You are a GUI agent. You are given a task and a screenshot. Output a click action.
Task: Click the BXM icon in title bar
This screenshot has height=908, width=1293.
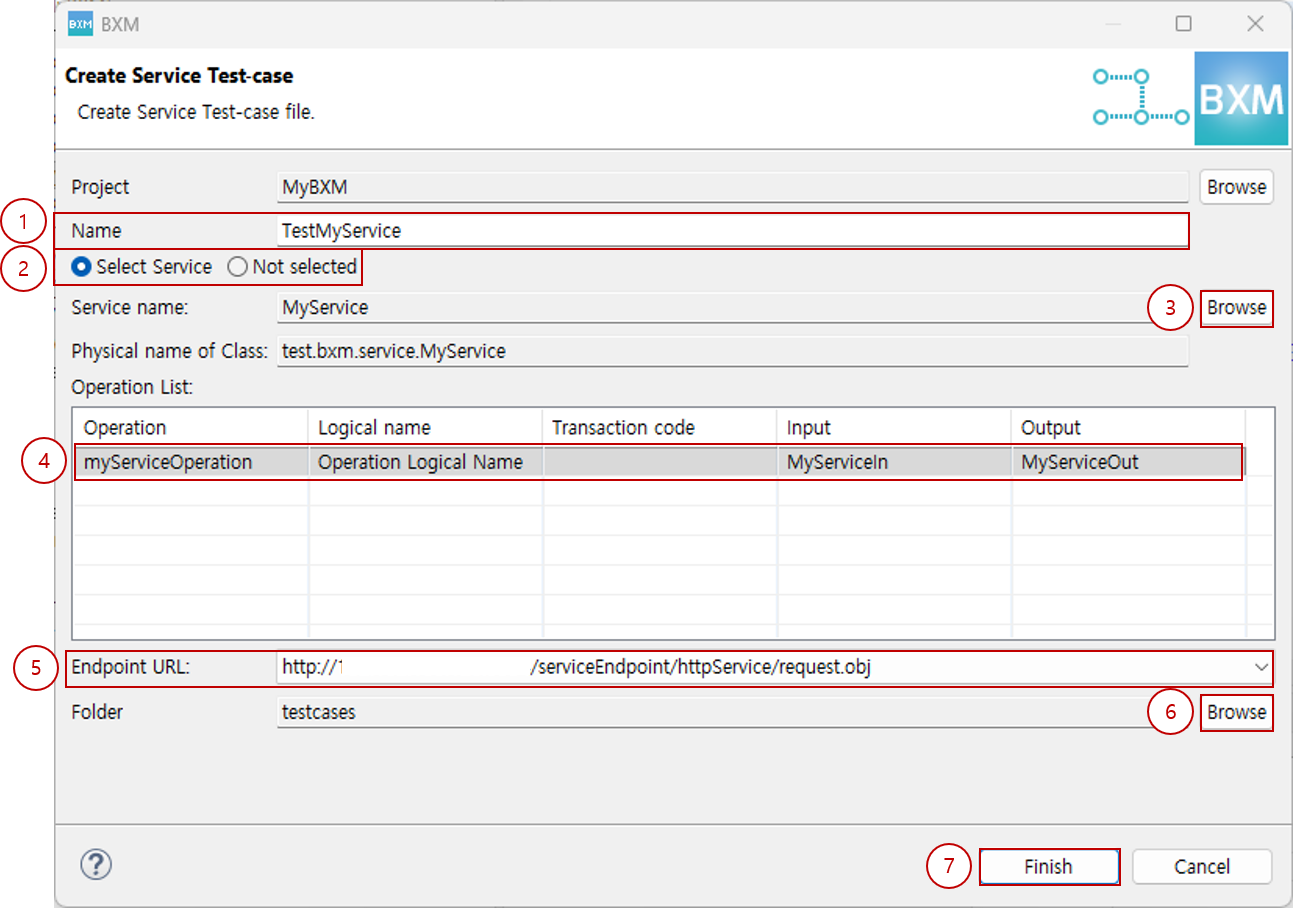[x=80, y=24]
